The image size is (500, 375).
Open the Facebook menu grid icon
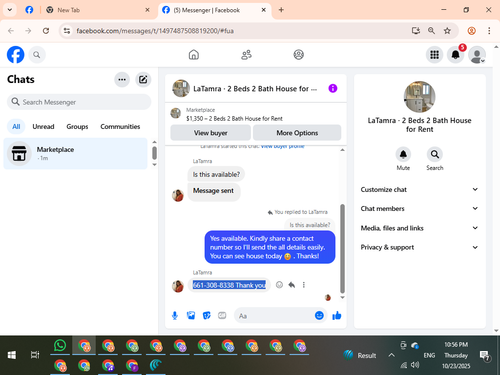pos(434,55)
